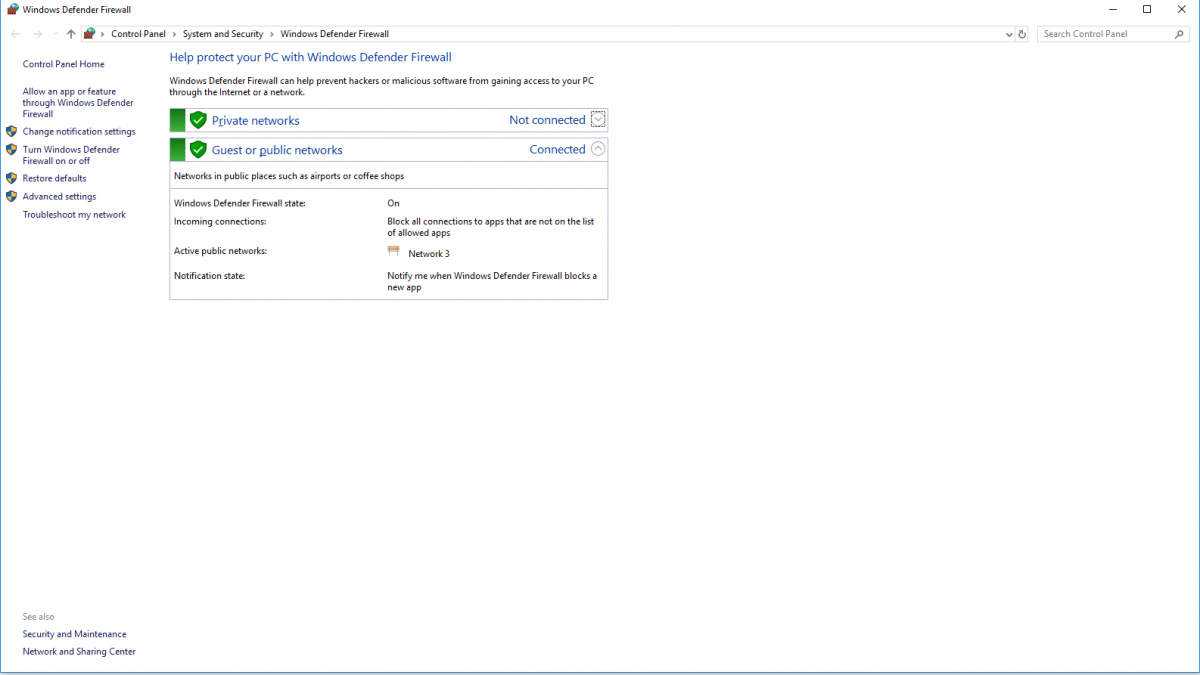Click the Control Panel icon in address bar
Screen dimensions: 1200x675
pos(90,34)
